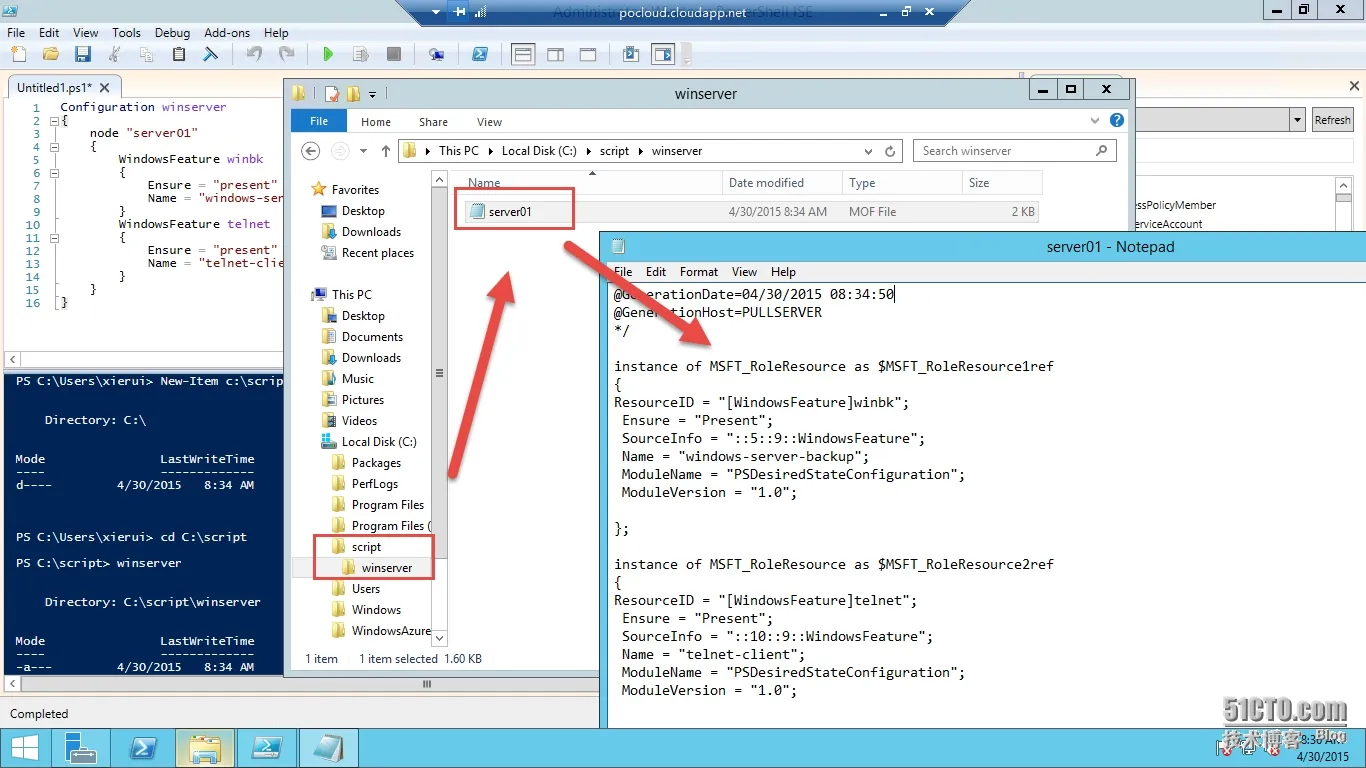Screen dimensions: 1366x768
Task: Show script pane on the right icon
Action: (x=555, y=54)
